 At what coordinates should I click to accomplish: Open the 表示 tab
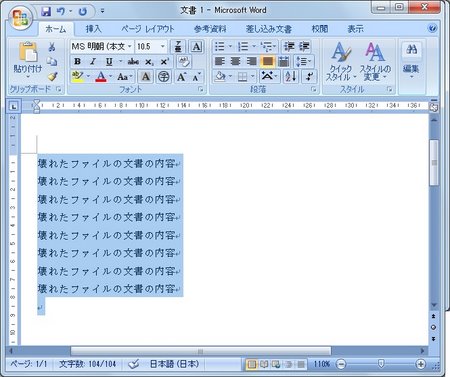point(355,29)
